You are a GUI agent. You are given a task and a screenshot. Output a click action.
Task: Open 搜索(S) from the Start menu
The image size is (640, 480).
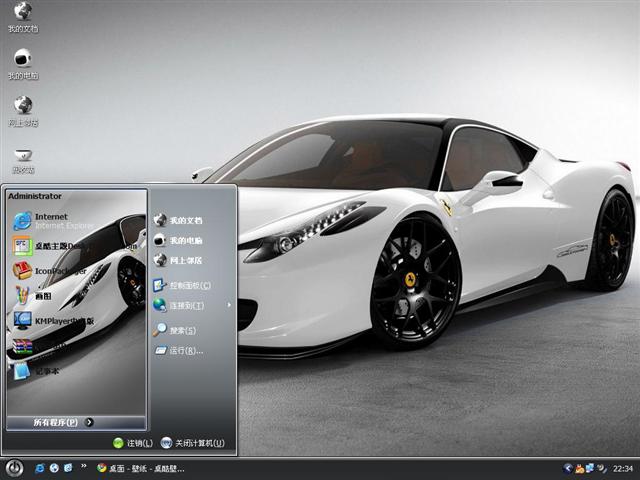point(181,330)
